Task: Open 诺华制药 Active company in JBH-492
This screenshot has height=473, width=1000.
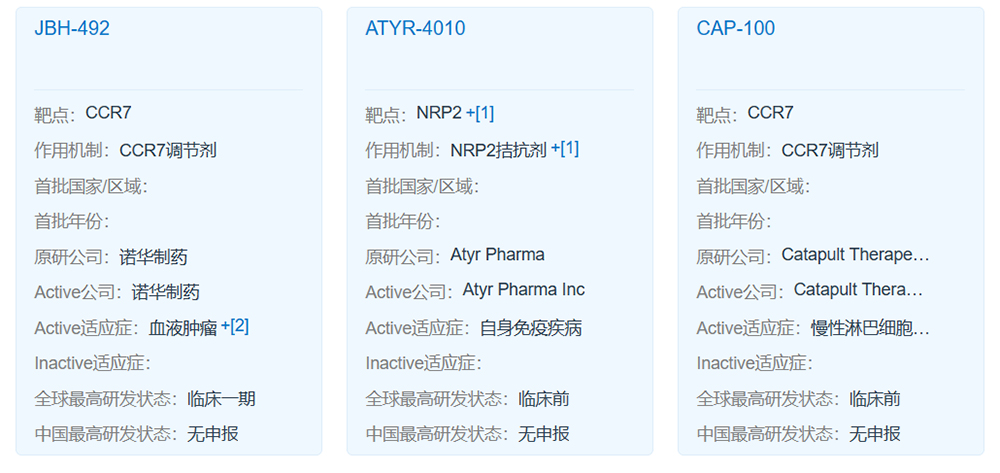Action: pyautogui.click(x=165, y=292)
